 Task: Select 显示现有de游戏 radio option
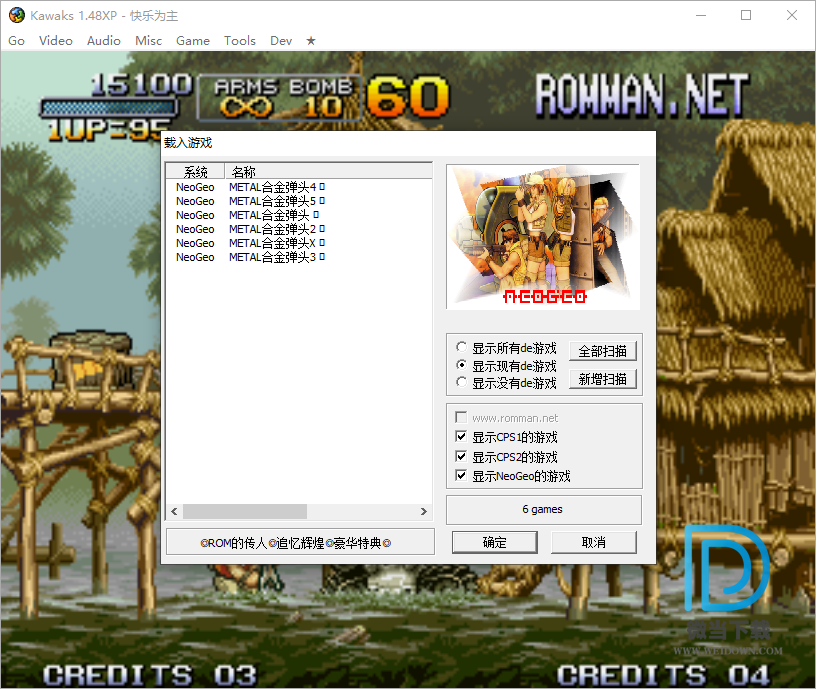click(x=506, y=366)
